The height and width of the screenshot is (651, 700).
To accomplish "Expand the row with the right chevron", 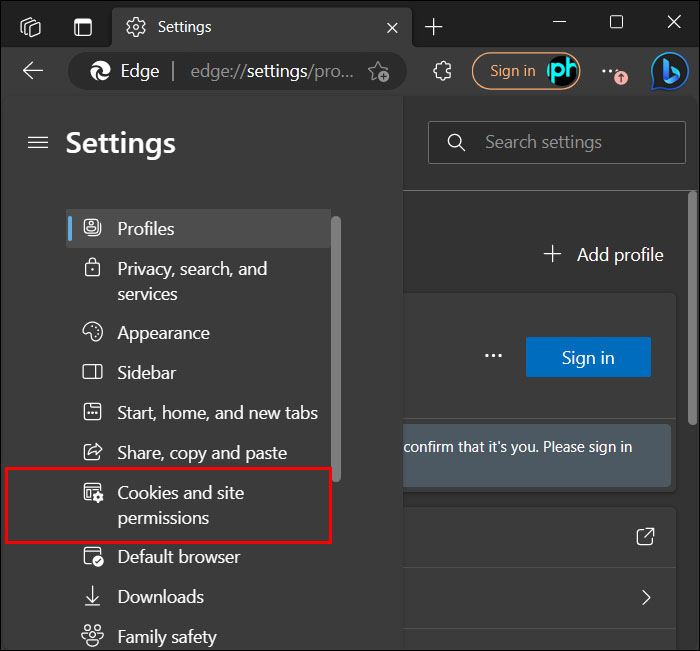I will pyautogui.click(x=646, y=597).
